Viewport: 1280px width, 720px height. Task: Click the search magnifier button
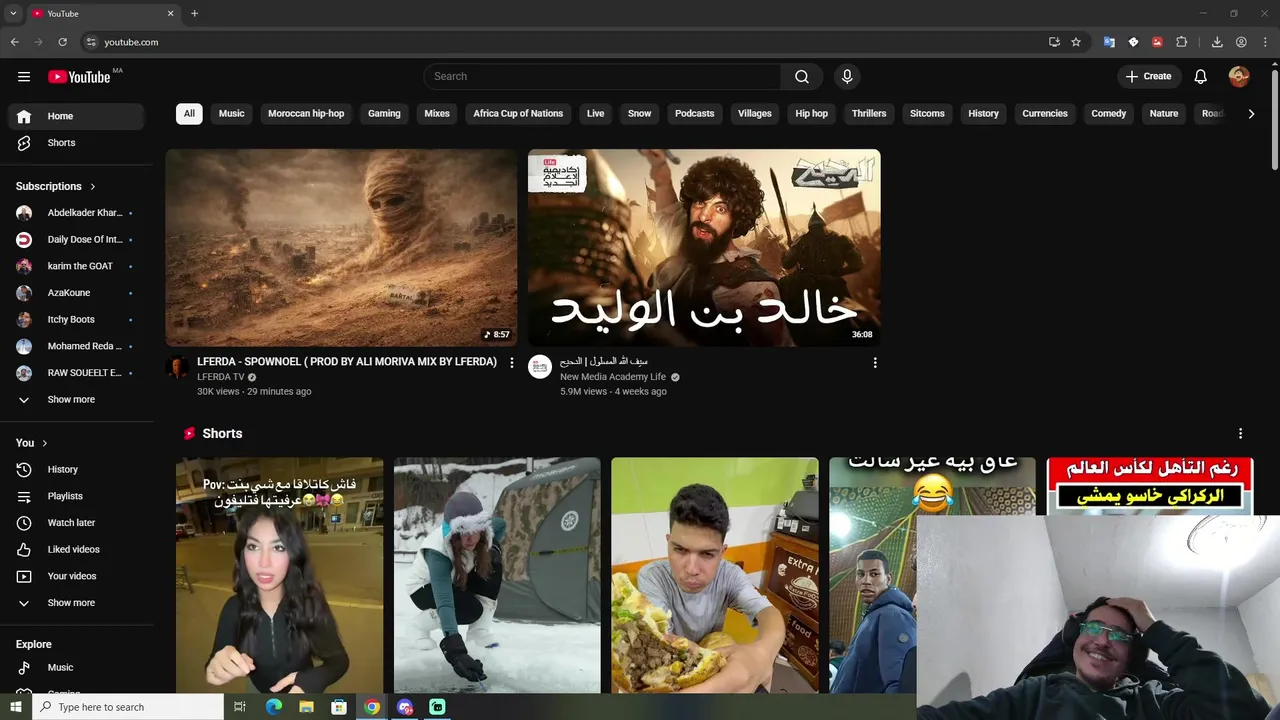802,77
